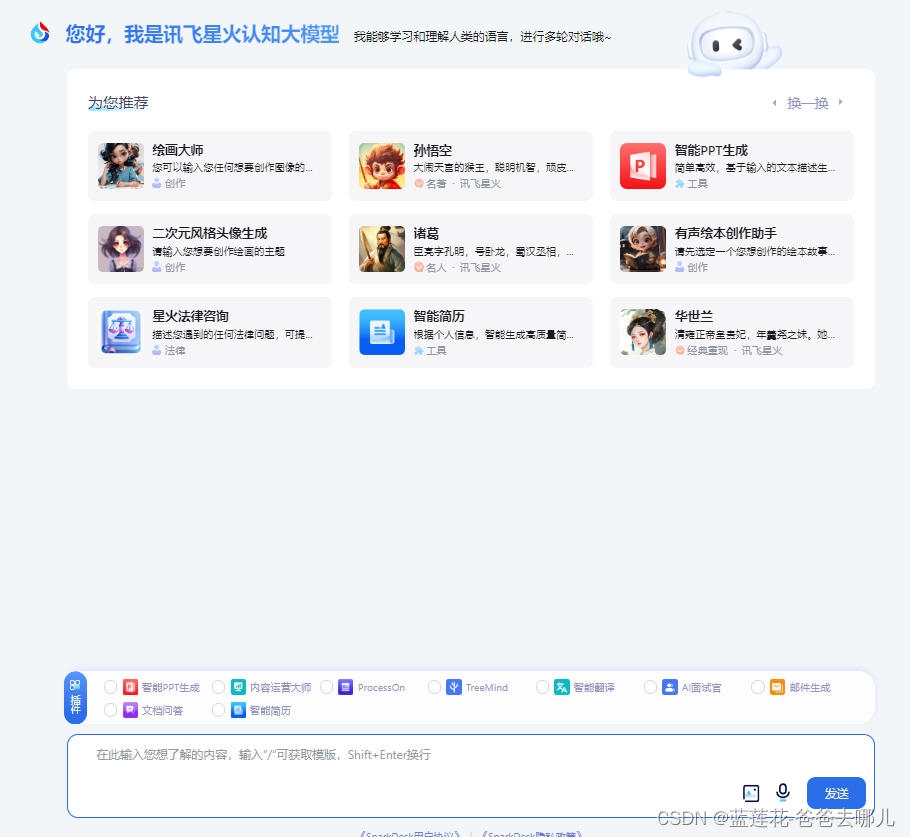
Task: Click the 文档问答 plugin icon
Action: 131,710
